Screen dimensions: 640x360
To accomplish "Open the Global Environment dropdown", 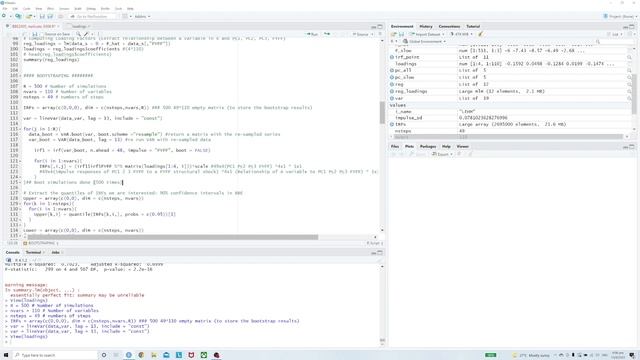I will (x=424, y=42).
